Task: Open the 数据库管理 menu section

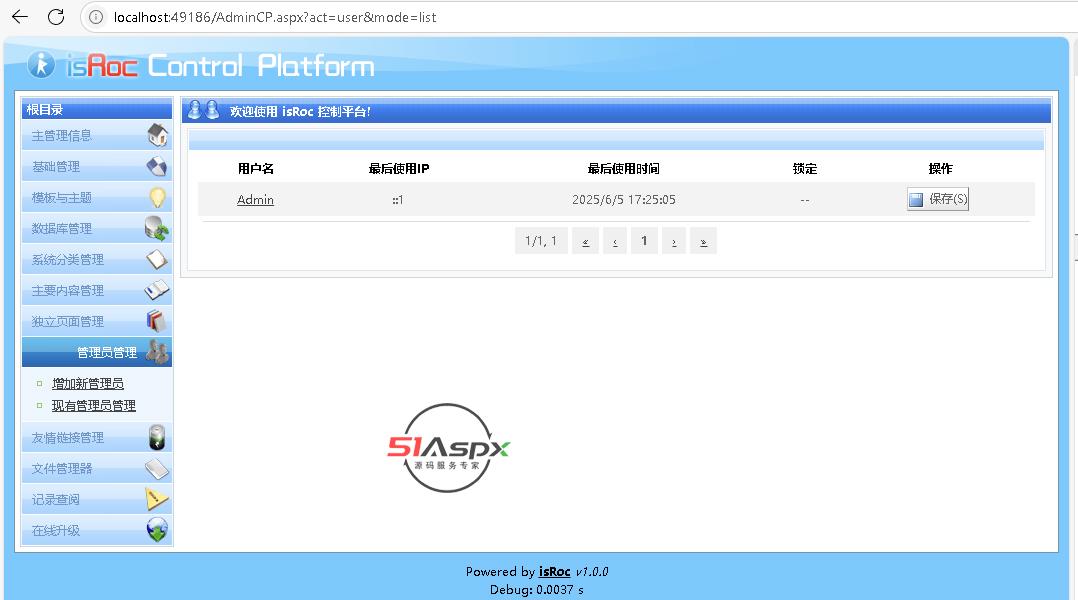Action: tap(97, 228)
